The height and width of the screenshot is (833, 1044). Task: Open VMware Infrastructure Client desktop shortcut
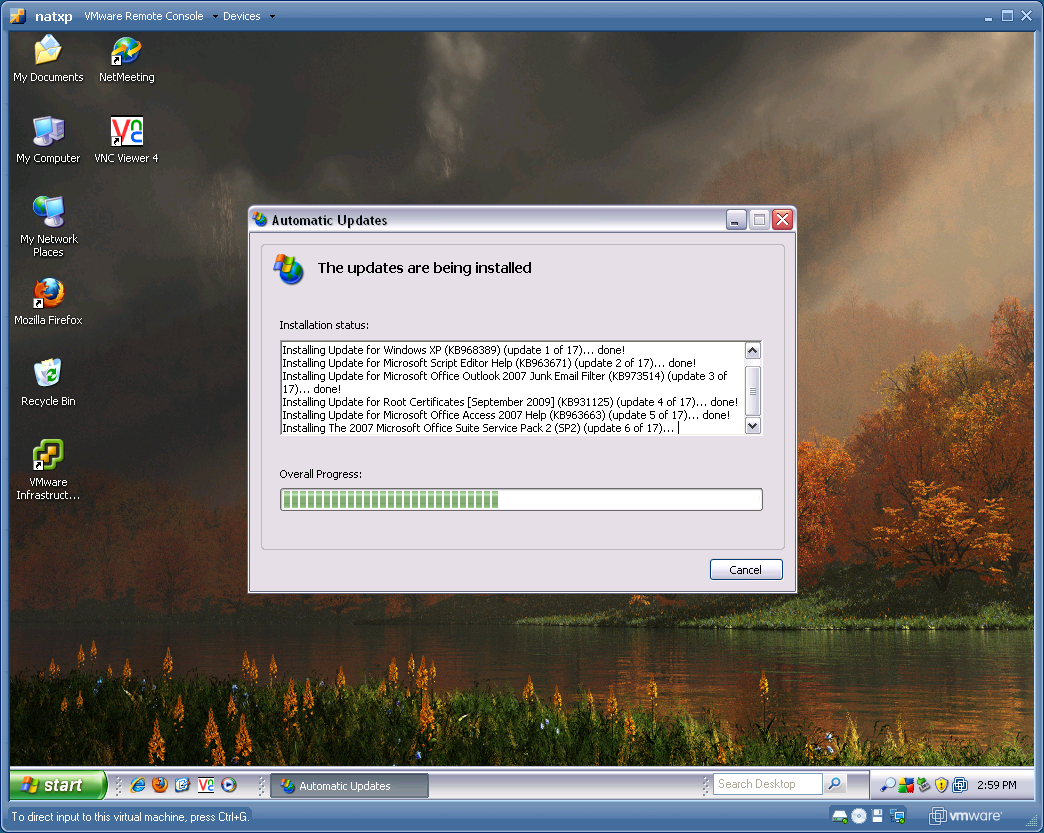[48, 457]
